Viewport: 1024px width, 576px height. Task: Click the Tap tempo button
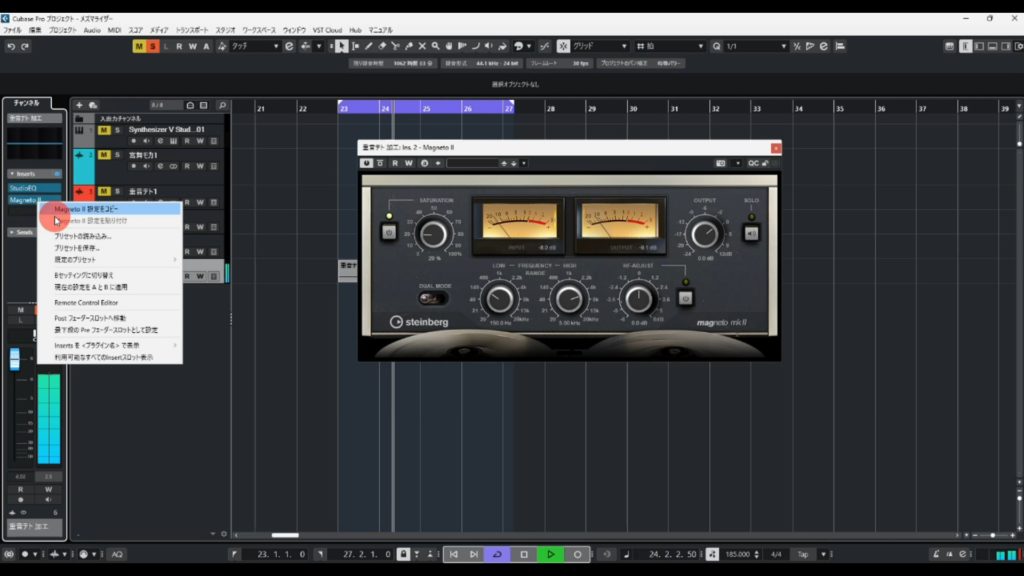click(803, 554)
